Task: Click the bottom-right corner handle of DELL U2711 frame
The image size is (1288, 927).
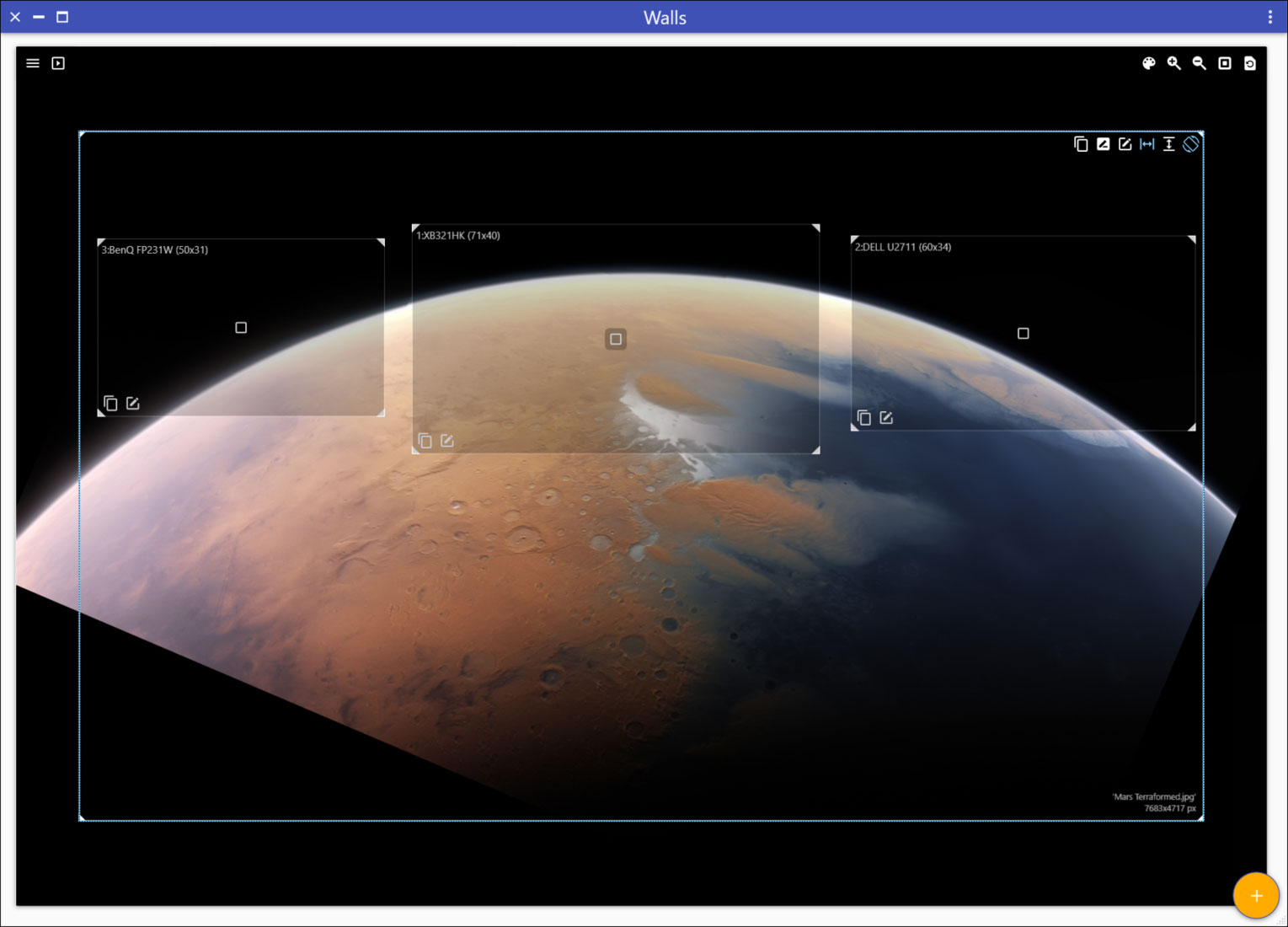Action: 1191,427
